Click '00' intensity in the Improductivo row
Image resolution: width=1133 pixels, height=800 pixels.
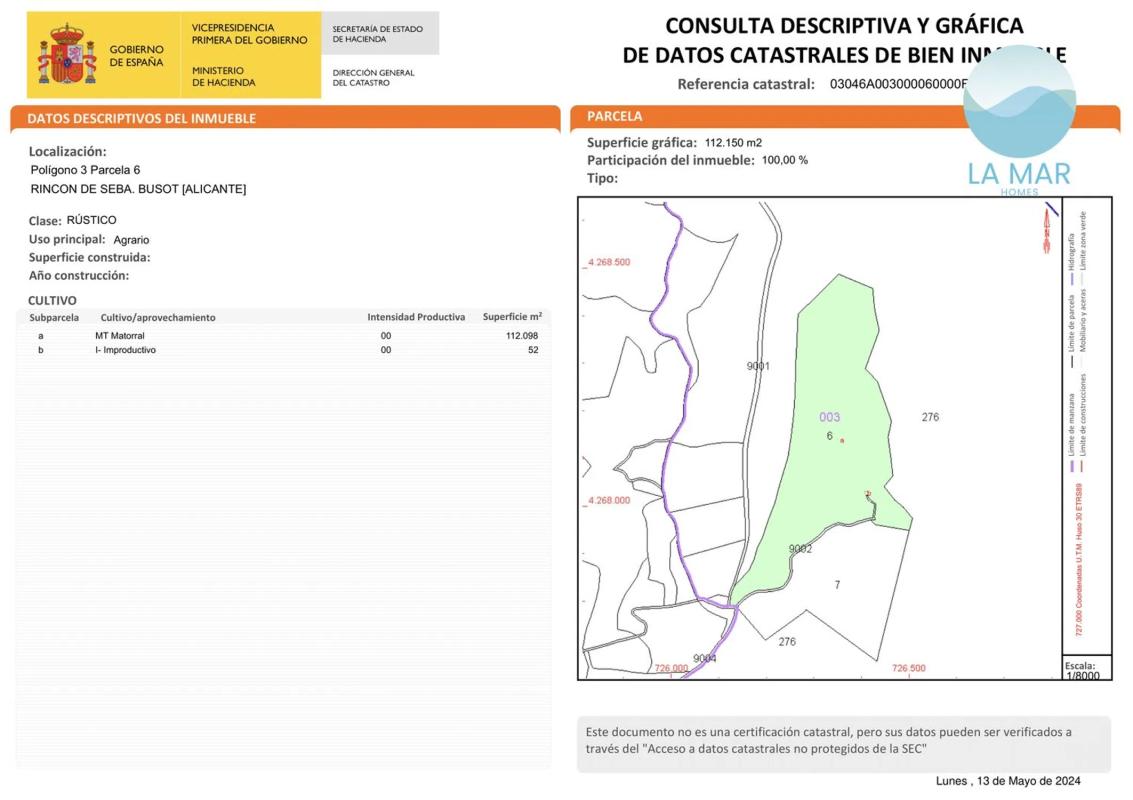[386, 350]
